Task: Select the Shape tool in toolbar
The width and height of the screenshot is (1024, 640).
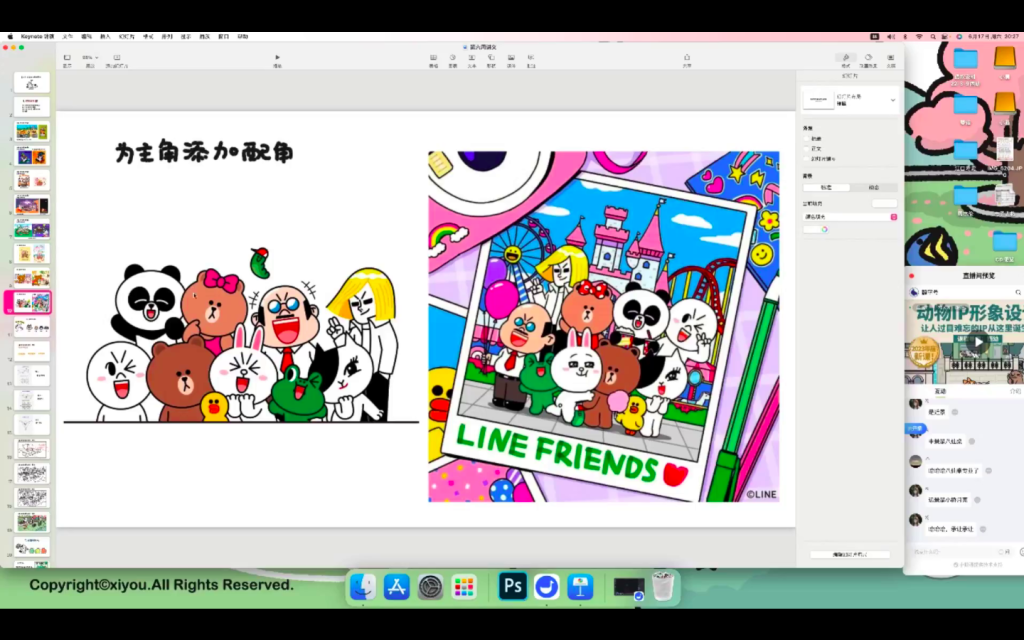Action: (491, 58)
